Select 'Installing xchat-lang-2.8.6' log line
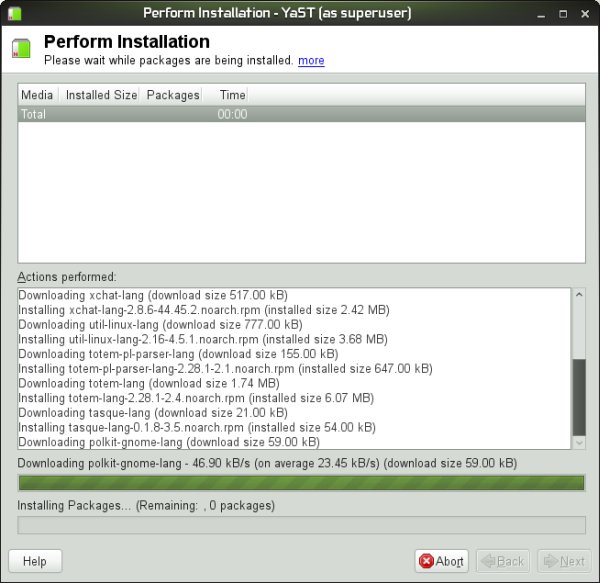Screen dimensions: 600x583 click(x=204, y=310)
